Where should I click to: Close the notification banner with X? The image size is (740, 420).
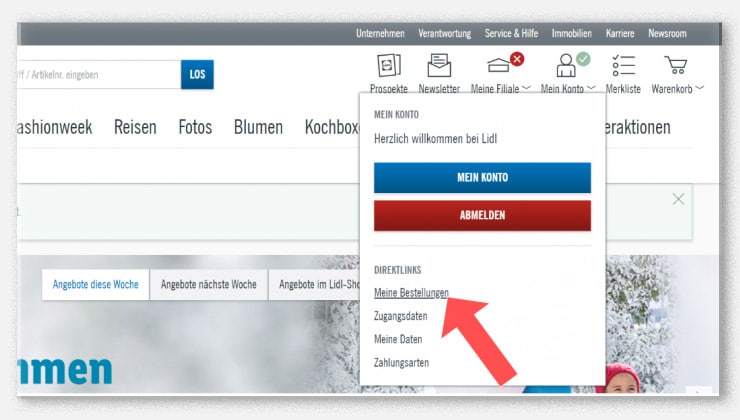pyautogui.click(x=679, y=199)
